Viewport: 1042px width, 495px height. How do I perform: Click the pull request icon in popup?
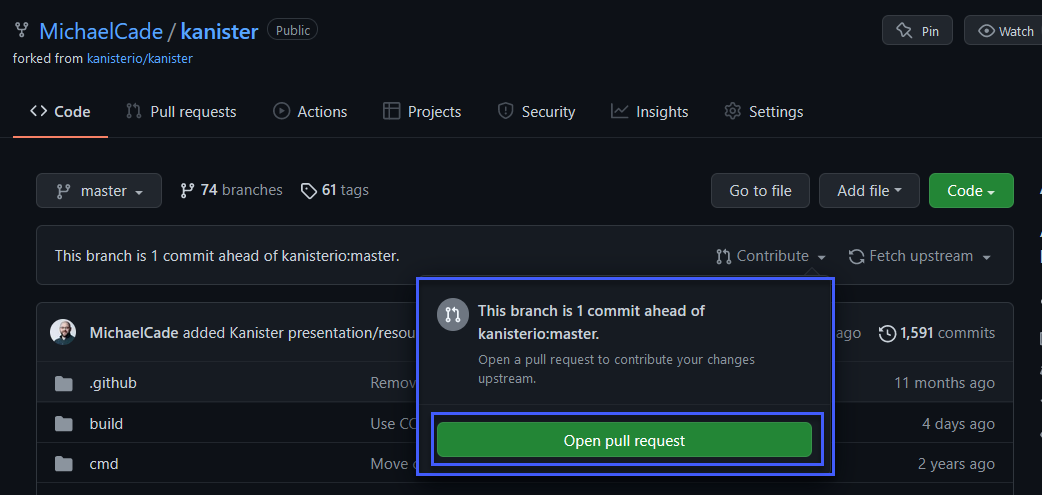pos(452,314)
